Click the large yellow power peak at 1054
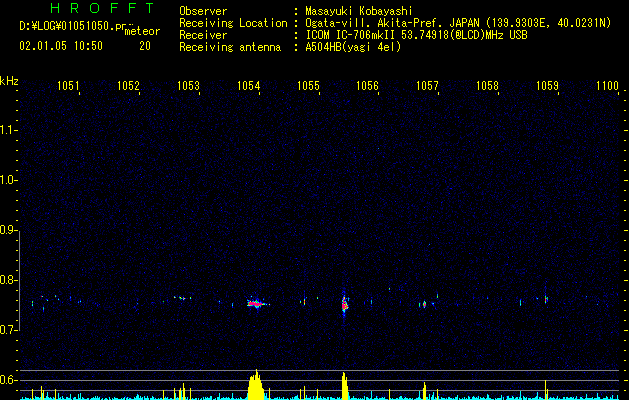629x400 pixels. (x=256, y=385)
